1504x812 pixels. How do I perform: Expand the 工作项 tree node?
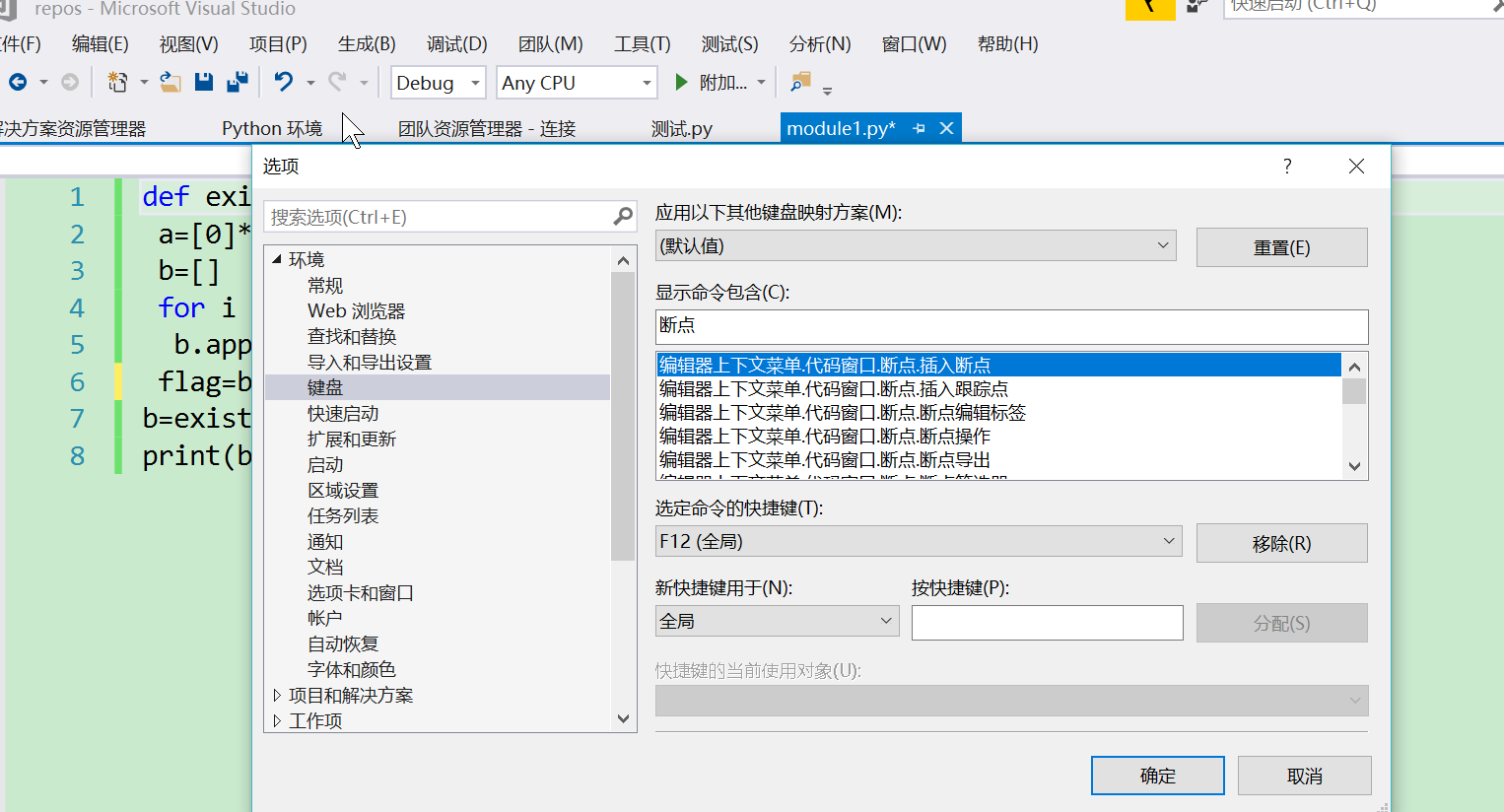(x=277, y=720)
